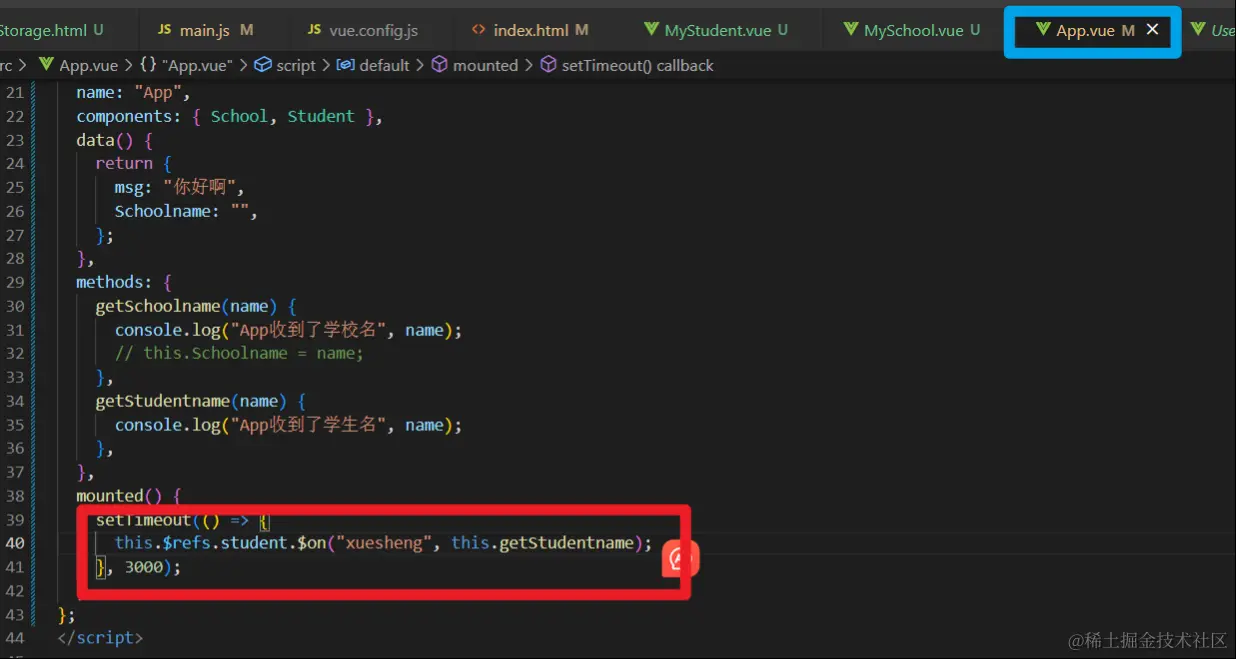1236x659 pixels.
Task: Switch to the main.js editor tab
Action: 205,30
